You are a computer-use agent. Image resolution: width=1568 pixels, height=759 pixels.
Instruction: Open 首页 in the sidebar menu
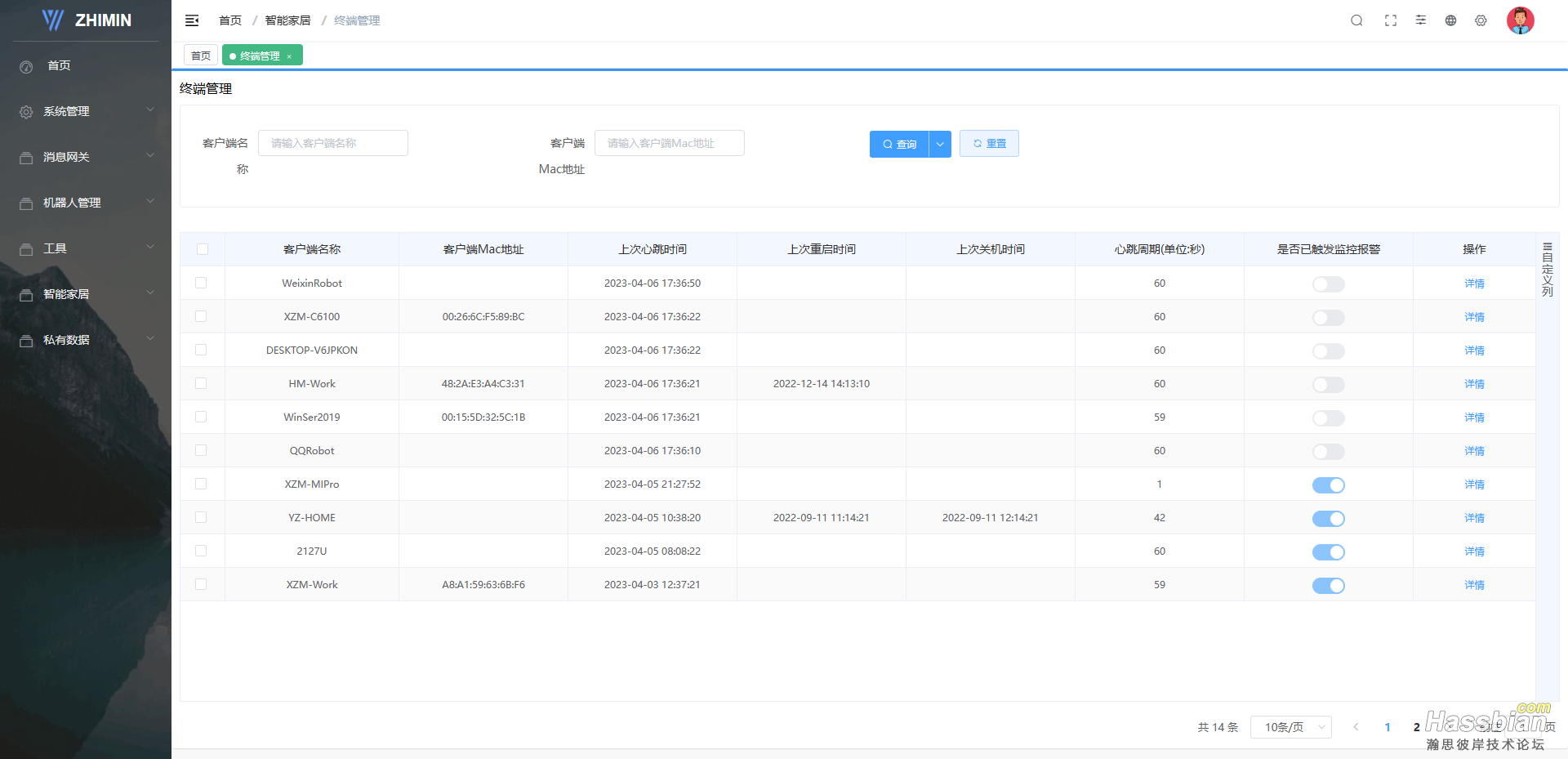[86, 65]
